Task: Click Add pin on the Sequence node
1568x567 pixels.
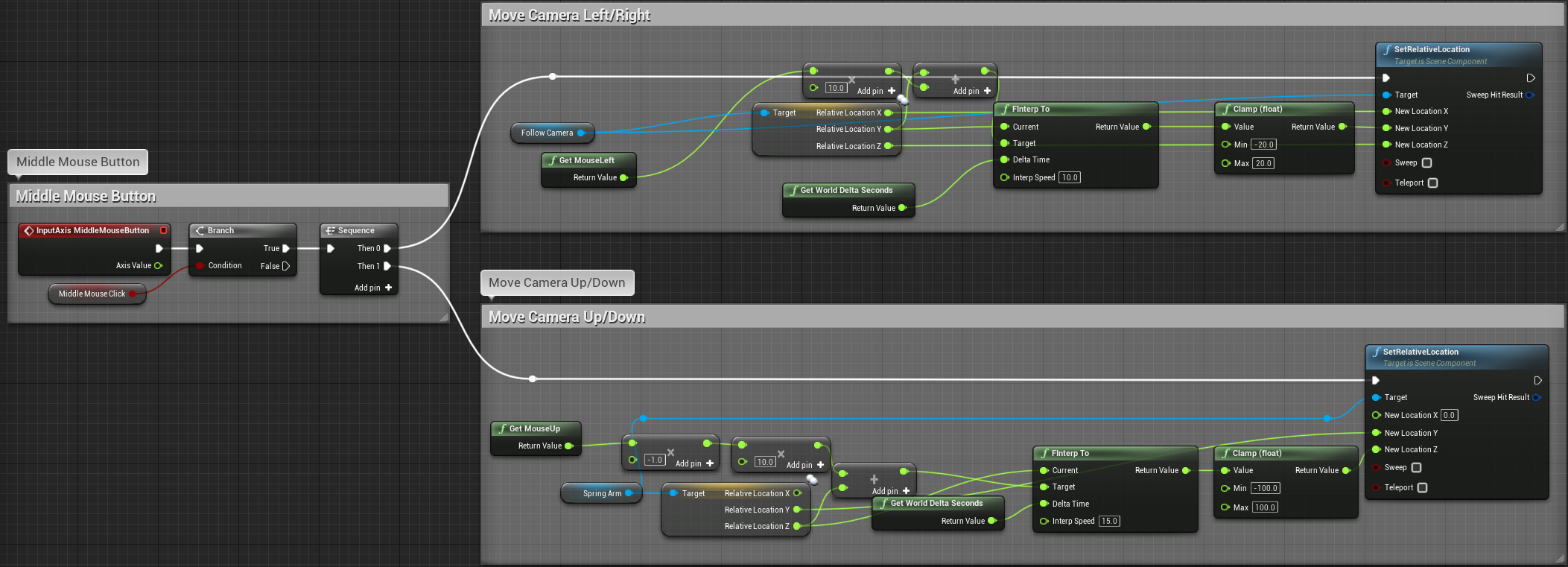Action: tap(373, 288)
